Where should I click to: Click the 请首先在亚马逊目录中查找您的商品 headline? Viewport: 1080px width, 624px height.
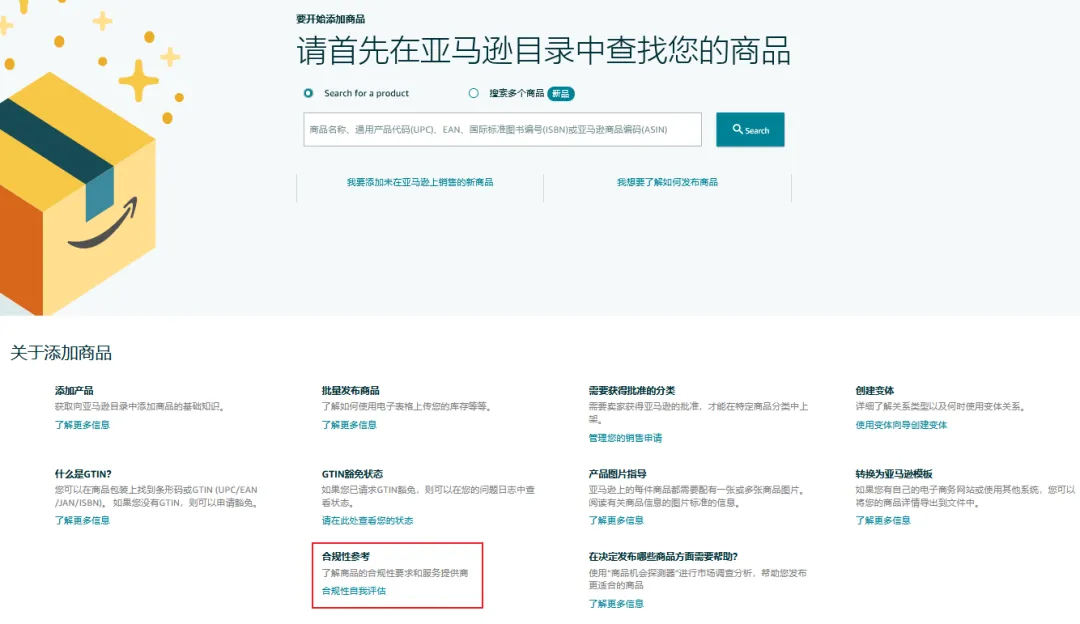pyautogui.click(x=543, y=51)
